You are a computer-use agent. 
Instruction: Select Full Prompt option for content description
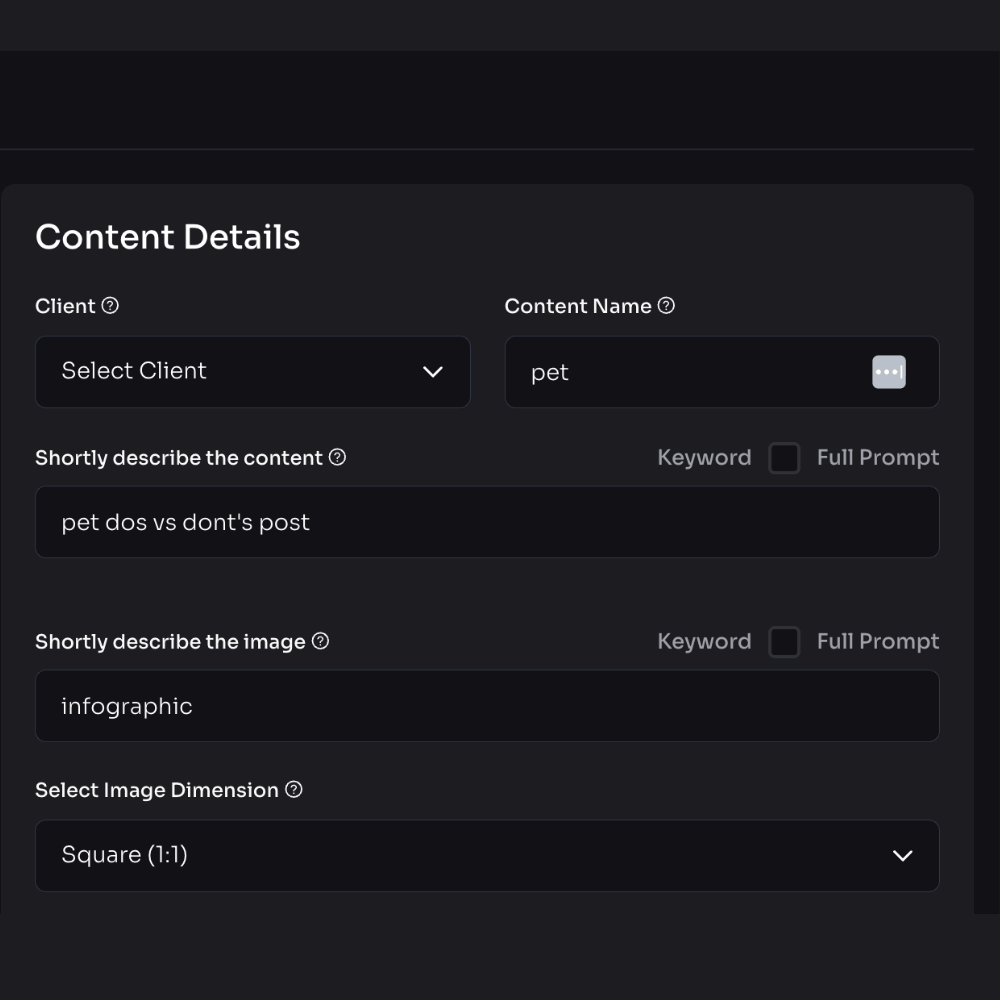pyautogui.click(x=877, y=458)
